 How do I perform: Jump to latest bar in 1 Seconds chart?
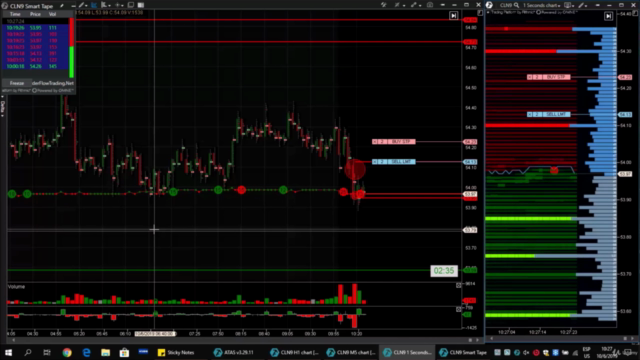(608, 16)
